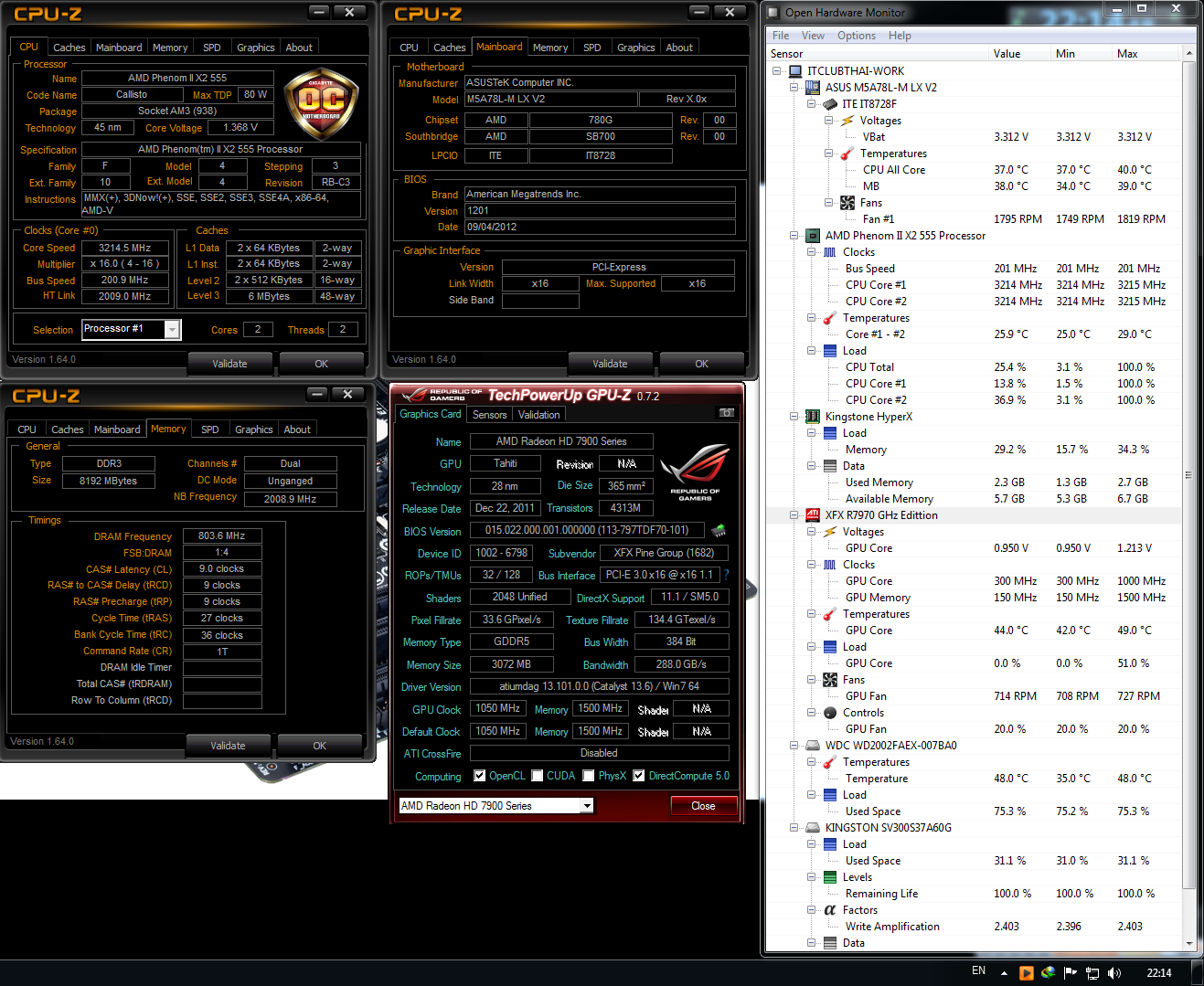Click OK in the CPU tab CPU-Z window
The height and width of the screenshot is (986, 1204).
(321, 364)
